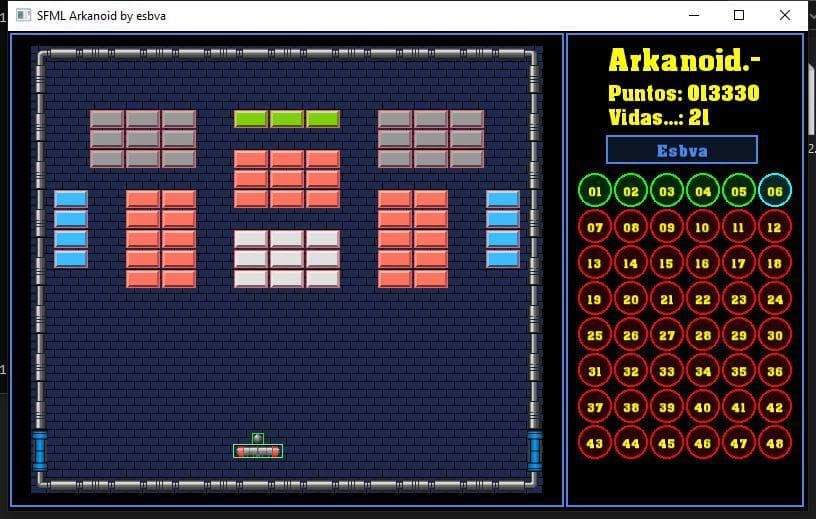Pick level 33 circle

667,371
